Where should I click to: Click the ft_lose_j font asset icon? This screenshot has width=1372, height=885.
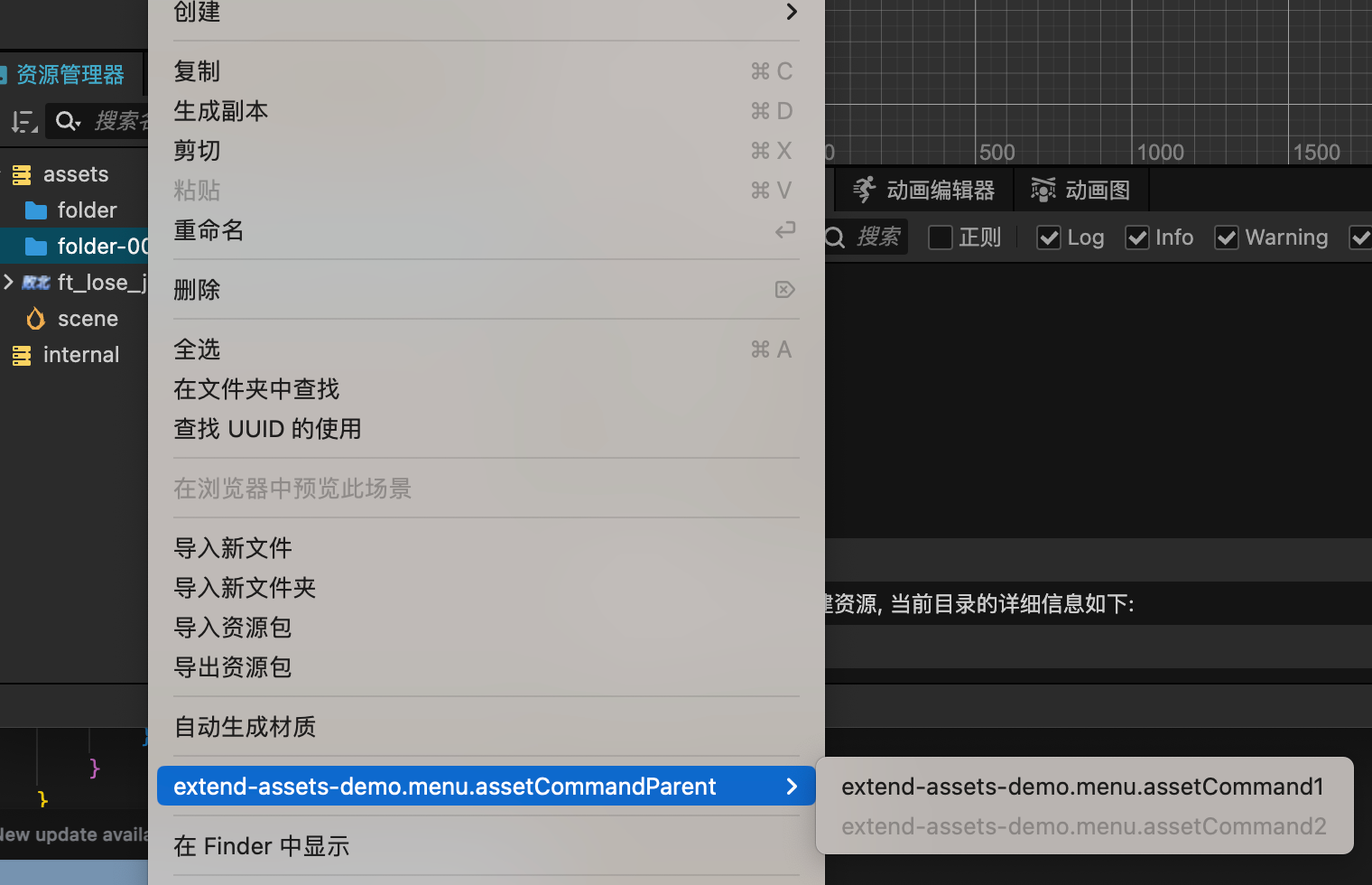click(x=36, y=284)
